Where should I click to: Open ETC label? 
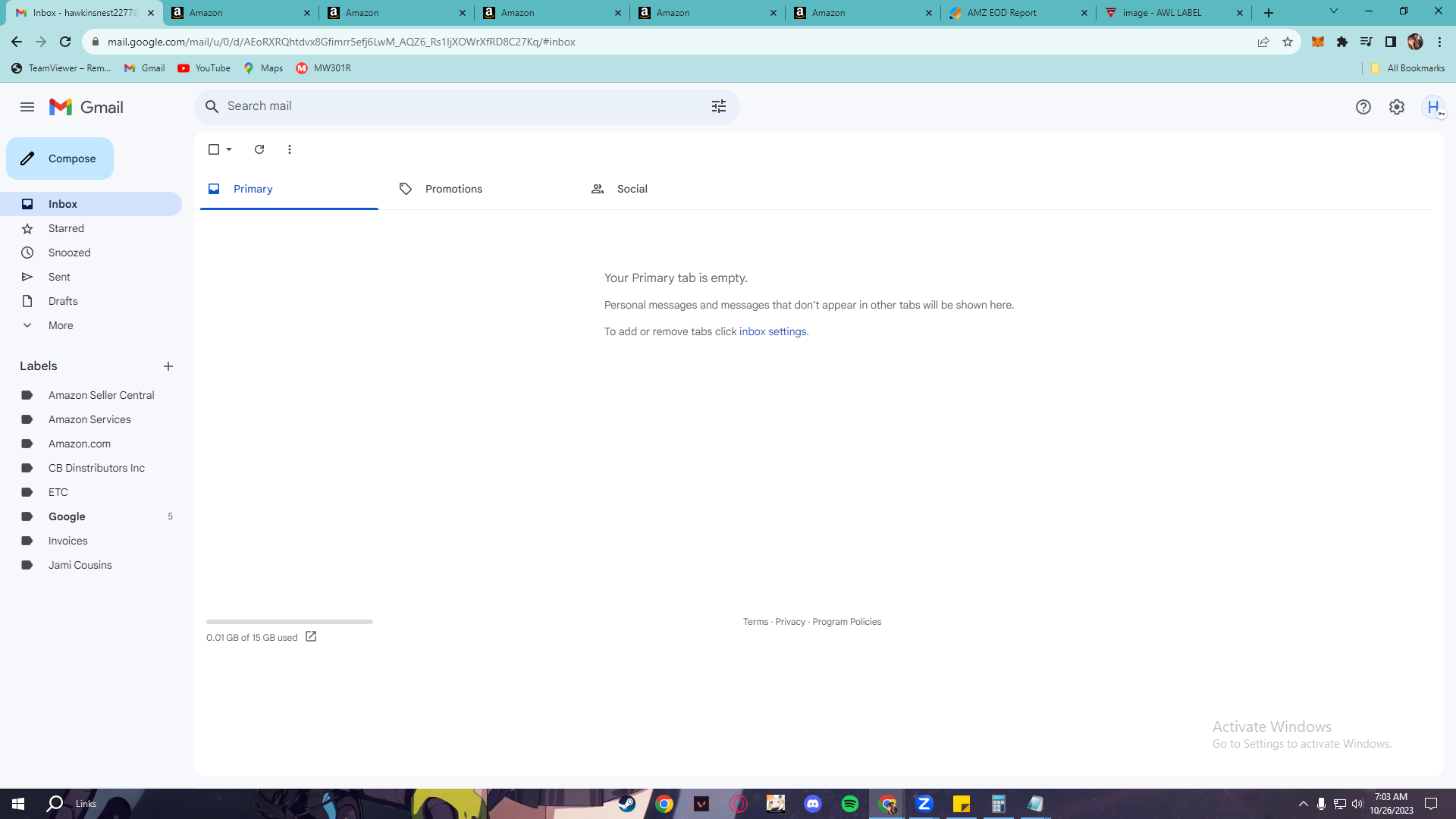91,492
